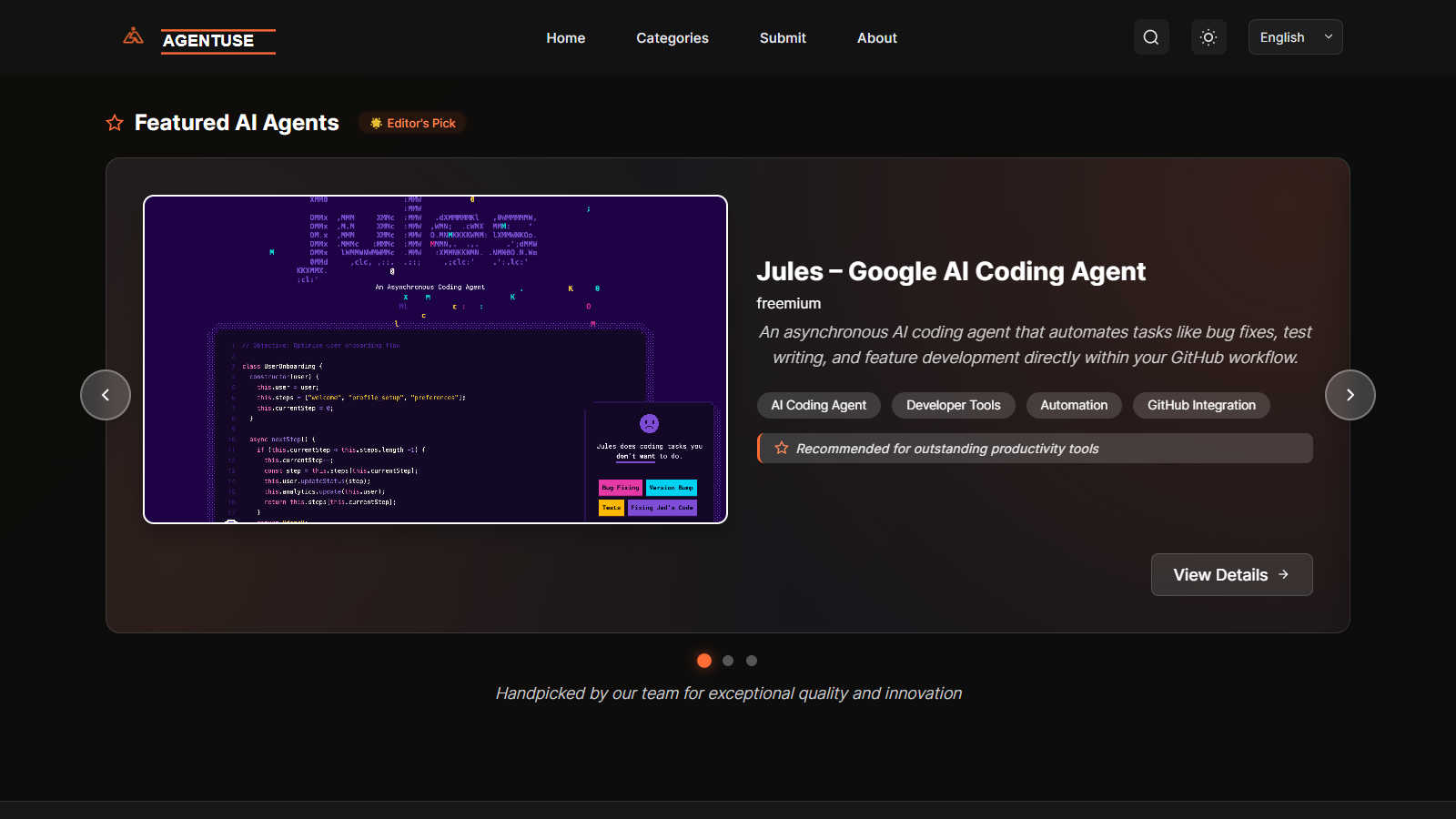Image resolution: width=1456 pixels, height=819 pixels.
Task: Navigate to the About page
Action: coord(876,38)
